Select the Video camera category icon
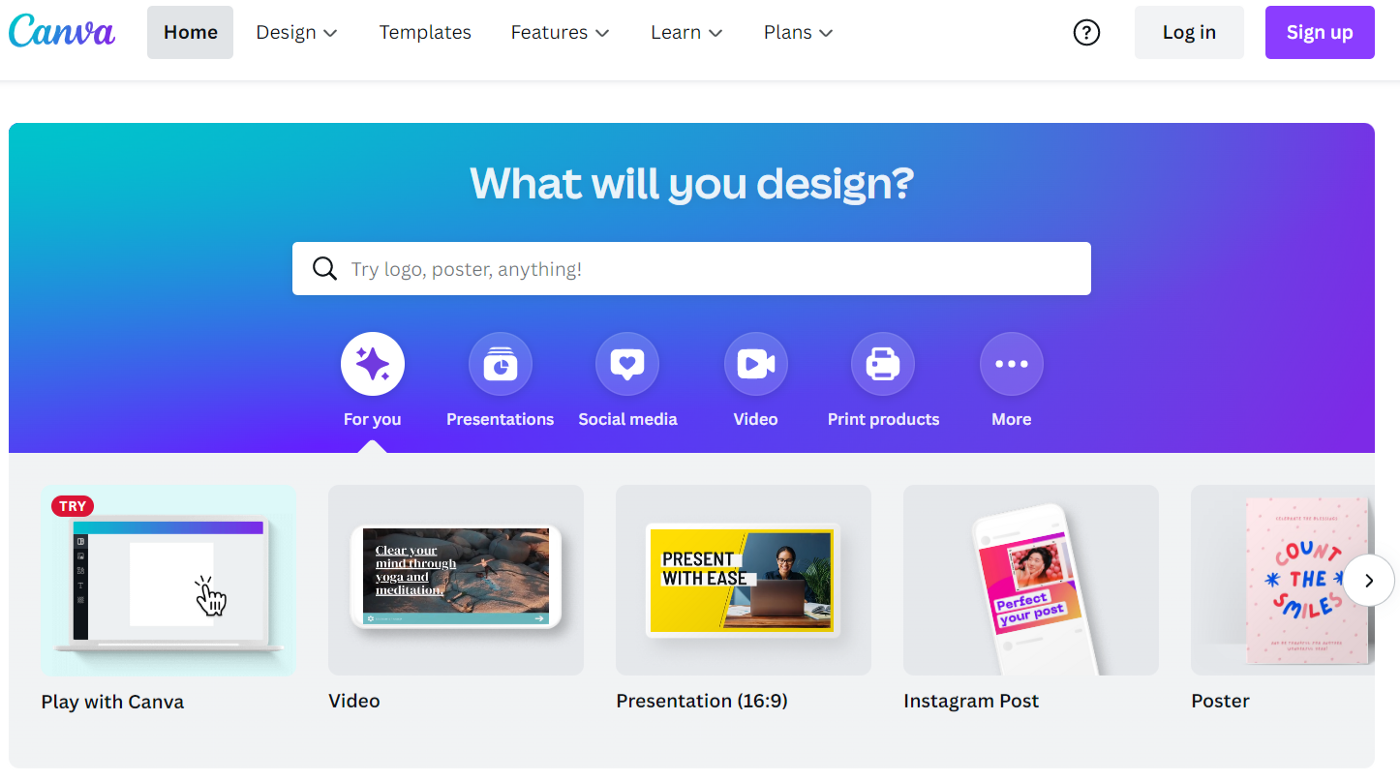Viewport: 1400px width, 779px height. (755, 364)
